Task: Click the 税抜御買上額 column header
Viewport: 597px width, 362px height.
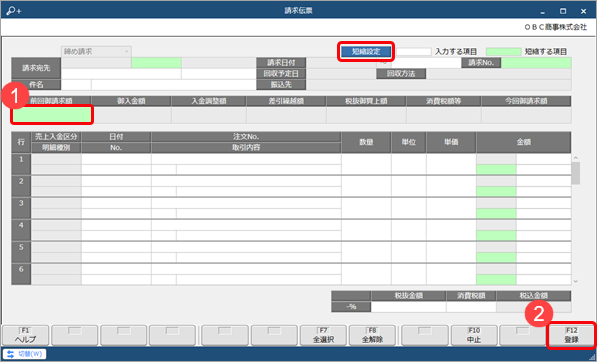Action: point(366,101)
